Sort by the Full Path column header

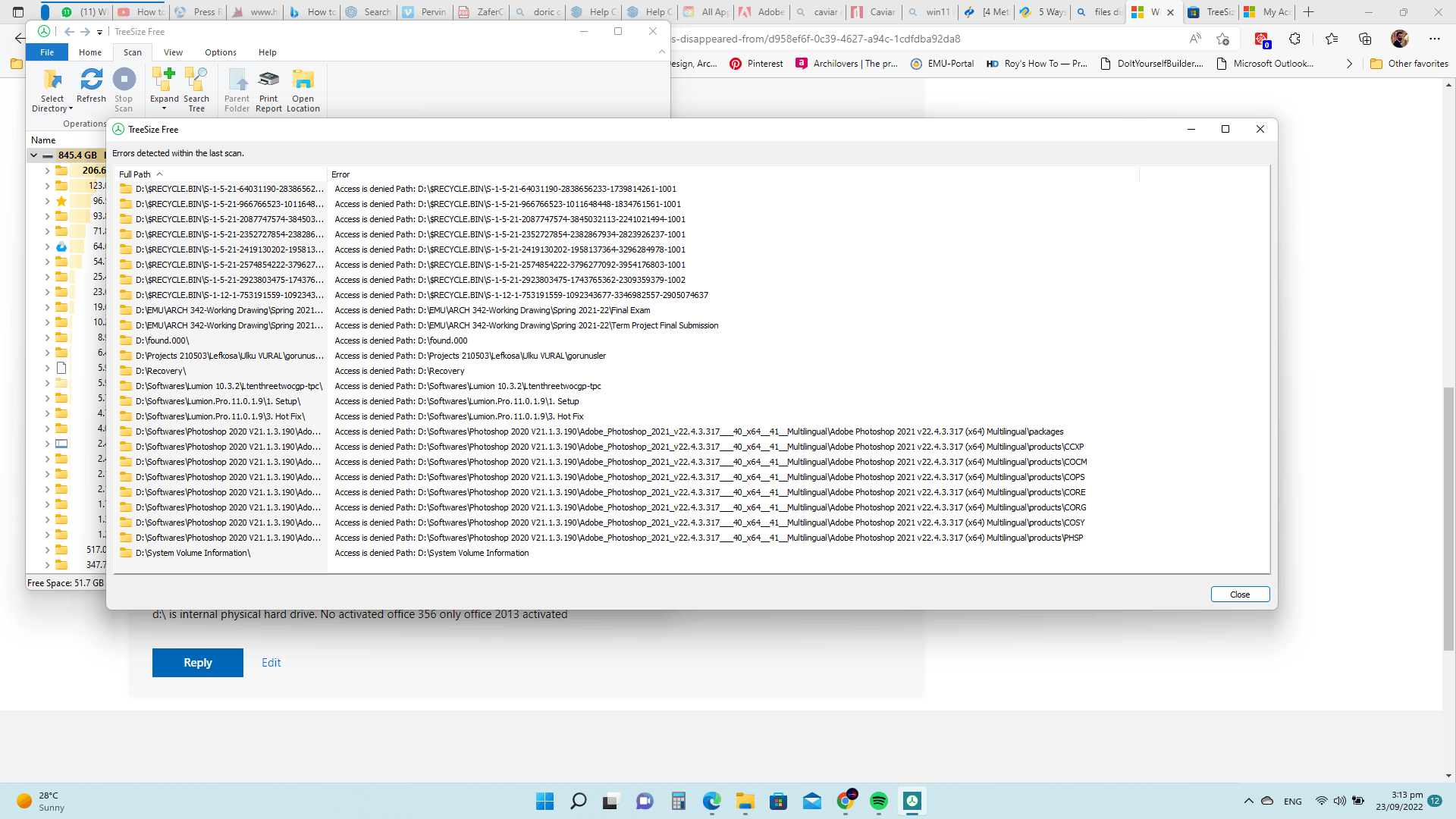221,174
